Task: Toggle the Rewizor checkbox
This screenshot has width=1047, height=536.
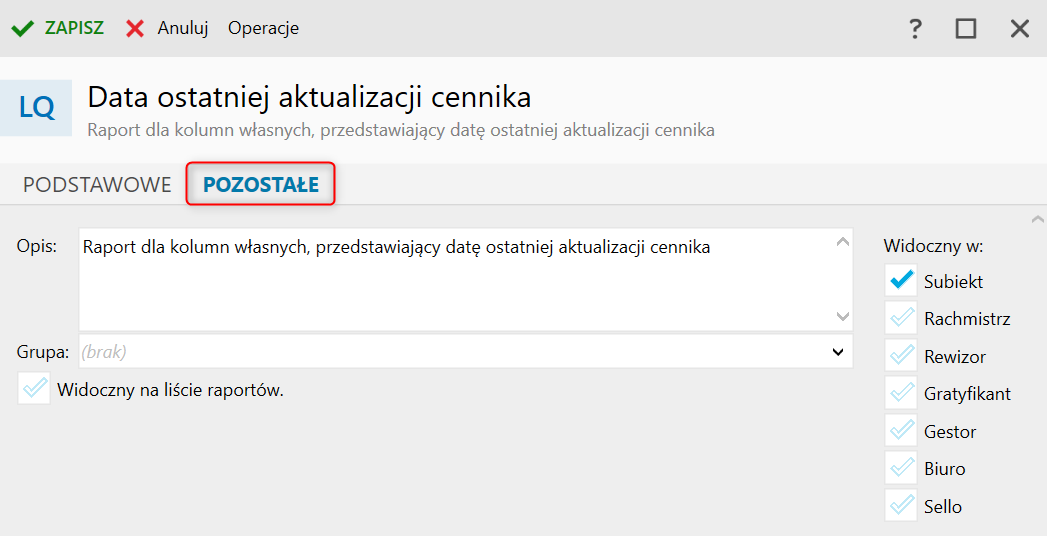Action: tap(901, 356)
